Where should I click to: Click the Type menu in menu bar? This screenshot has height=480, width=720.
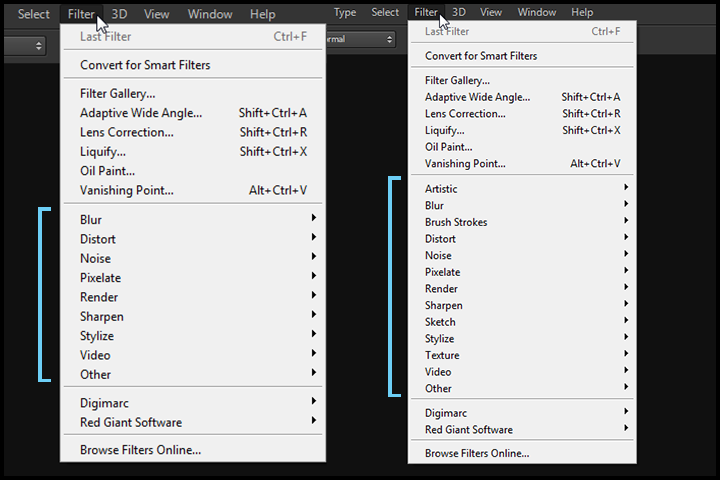pyautogui.click(x=345, y=12)
